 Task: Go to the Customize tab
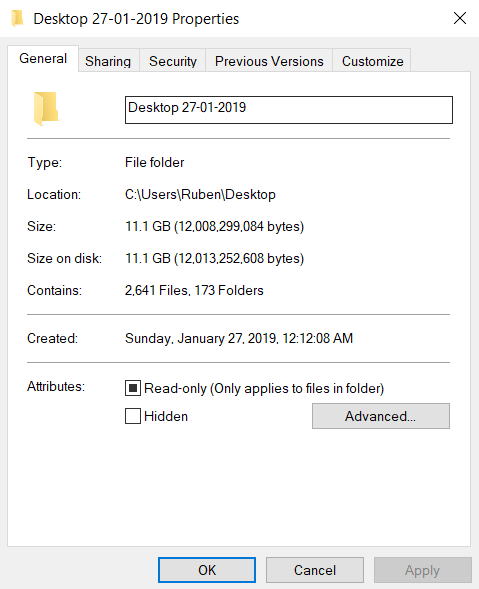[372, 61]
